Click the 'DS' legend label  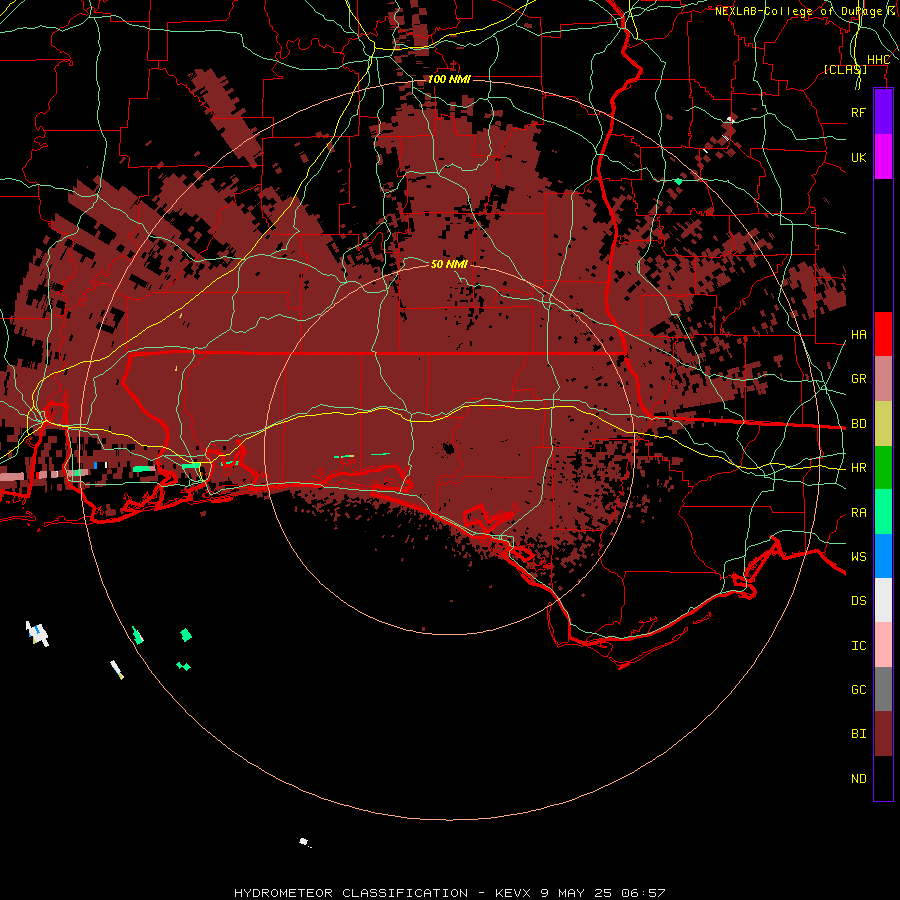point(858,601)
